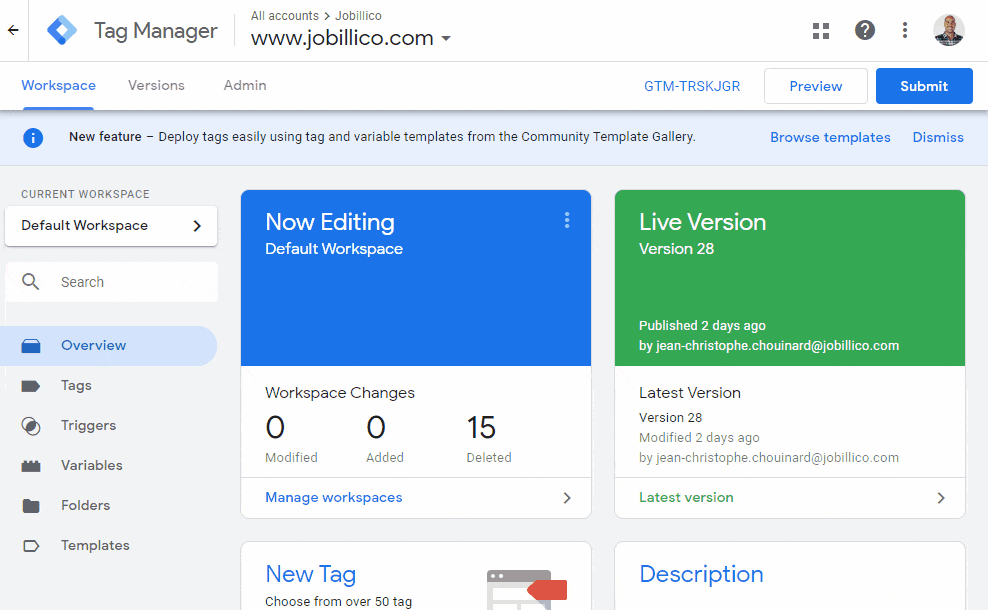Open Now Editing card options menu
988x610 pixels.
pos(567,220)
